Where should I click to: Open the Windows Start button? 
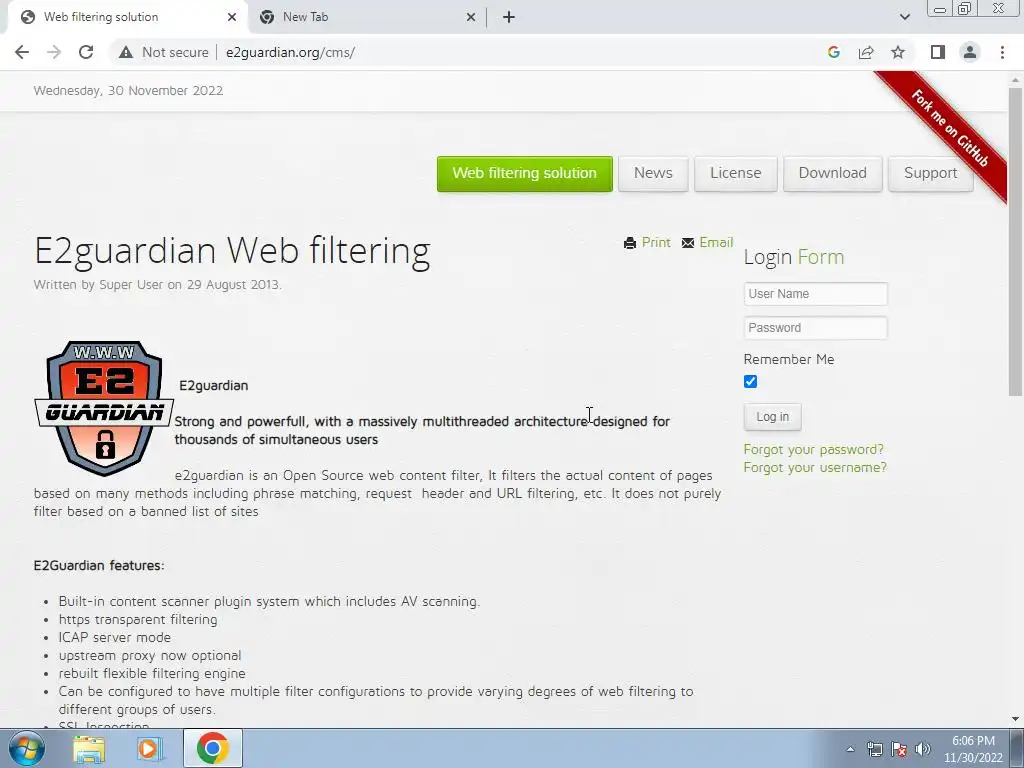(x=26, y=748)
